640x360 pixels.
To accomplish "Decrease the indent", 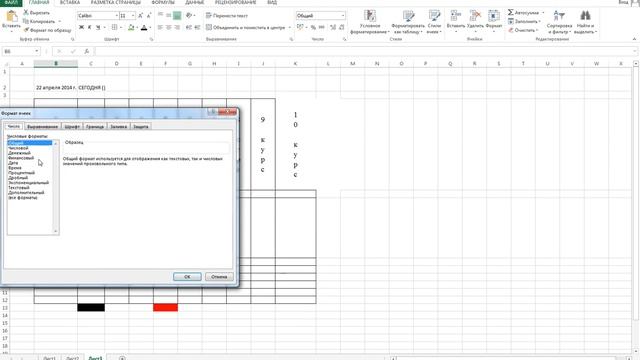I will click(x=189, y=27).
